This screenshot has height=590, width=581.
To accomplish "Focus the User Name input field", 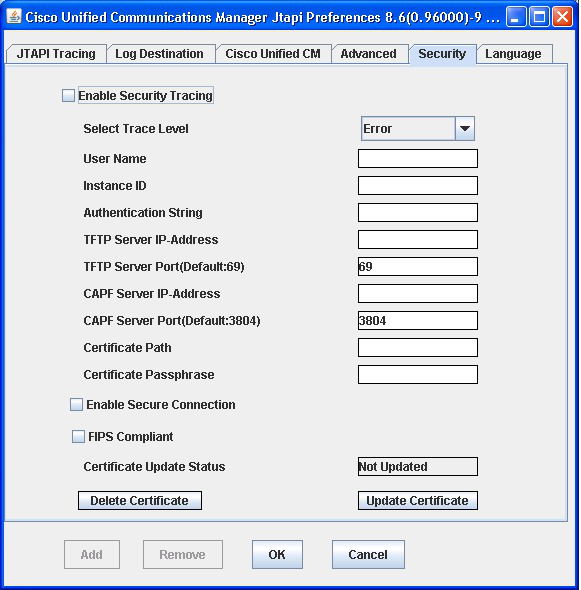I will (x=418, y=158).
